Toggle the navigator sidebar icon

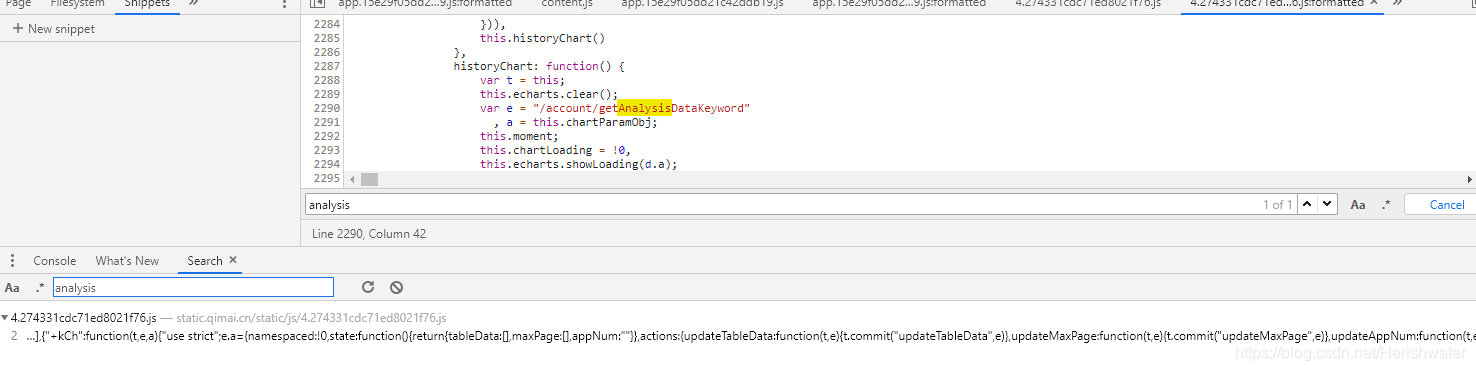pyautogui.click(x=316, y=4)
